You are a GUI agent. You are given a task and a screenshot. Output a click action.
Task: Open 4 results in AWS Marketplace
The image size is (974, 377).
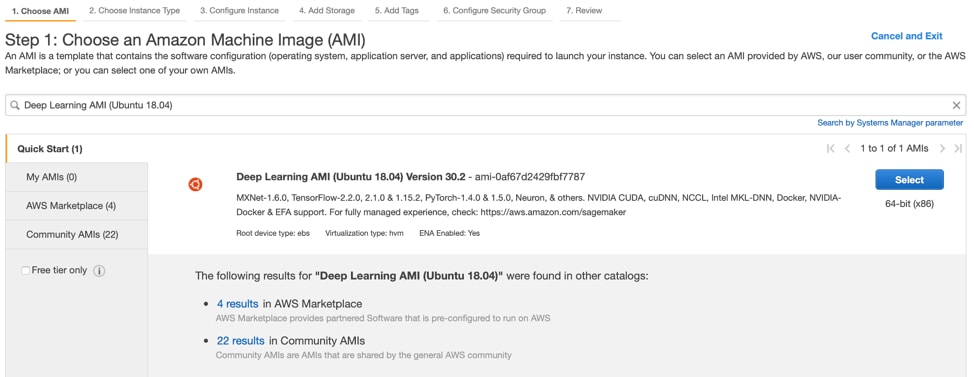[237, 304]
